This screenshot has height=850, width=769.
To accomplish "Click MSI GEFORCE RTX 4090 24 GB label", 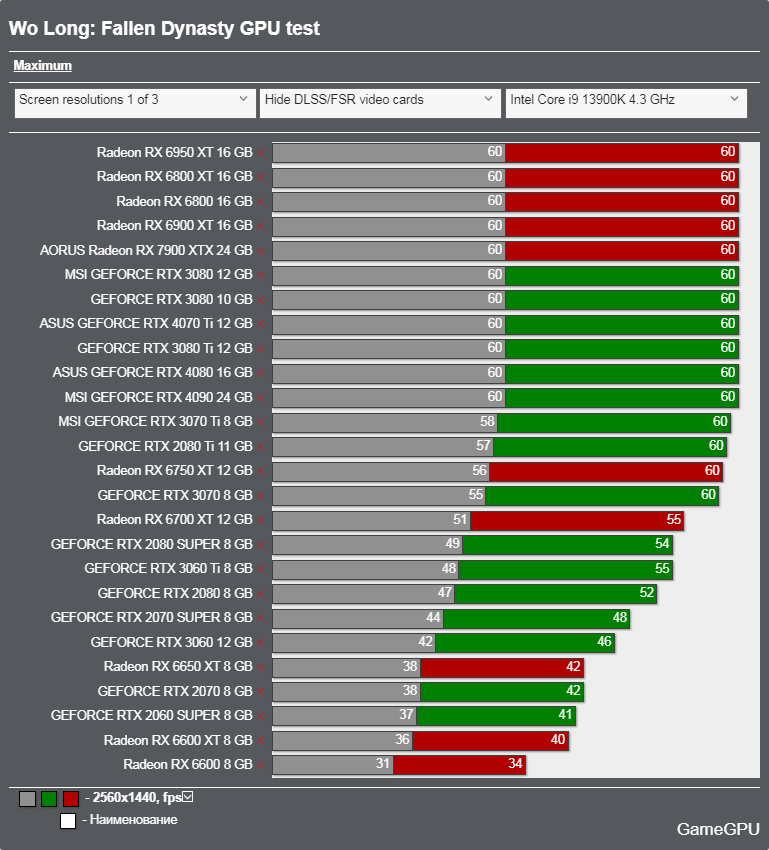I will 159,397.
